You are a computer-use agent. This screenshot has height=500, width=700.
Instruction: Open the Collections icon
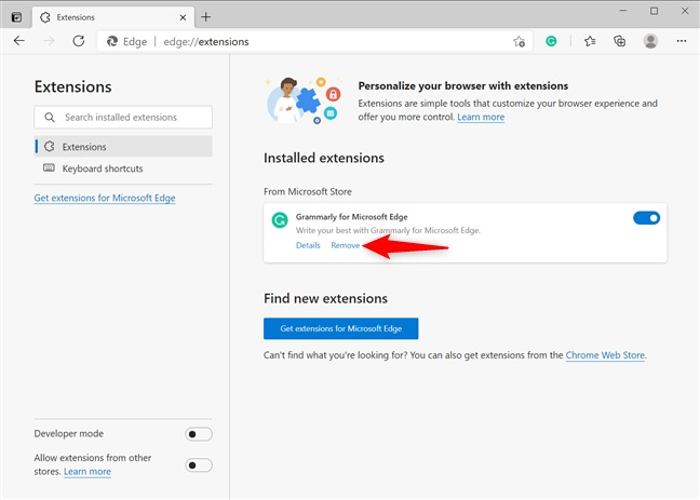point(620,42)
